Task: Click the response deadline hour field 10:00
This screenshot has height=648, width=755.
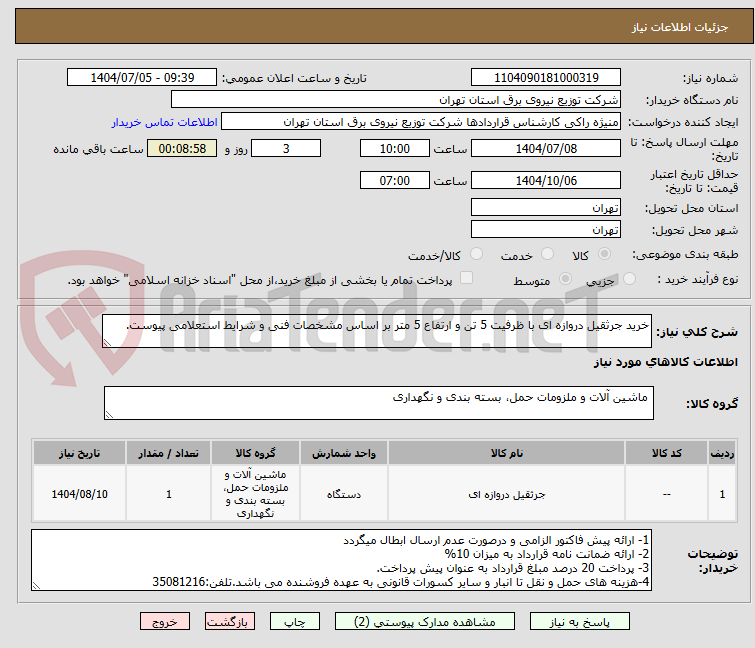Action: point(395,149)
